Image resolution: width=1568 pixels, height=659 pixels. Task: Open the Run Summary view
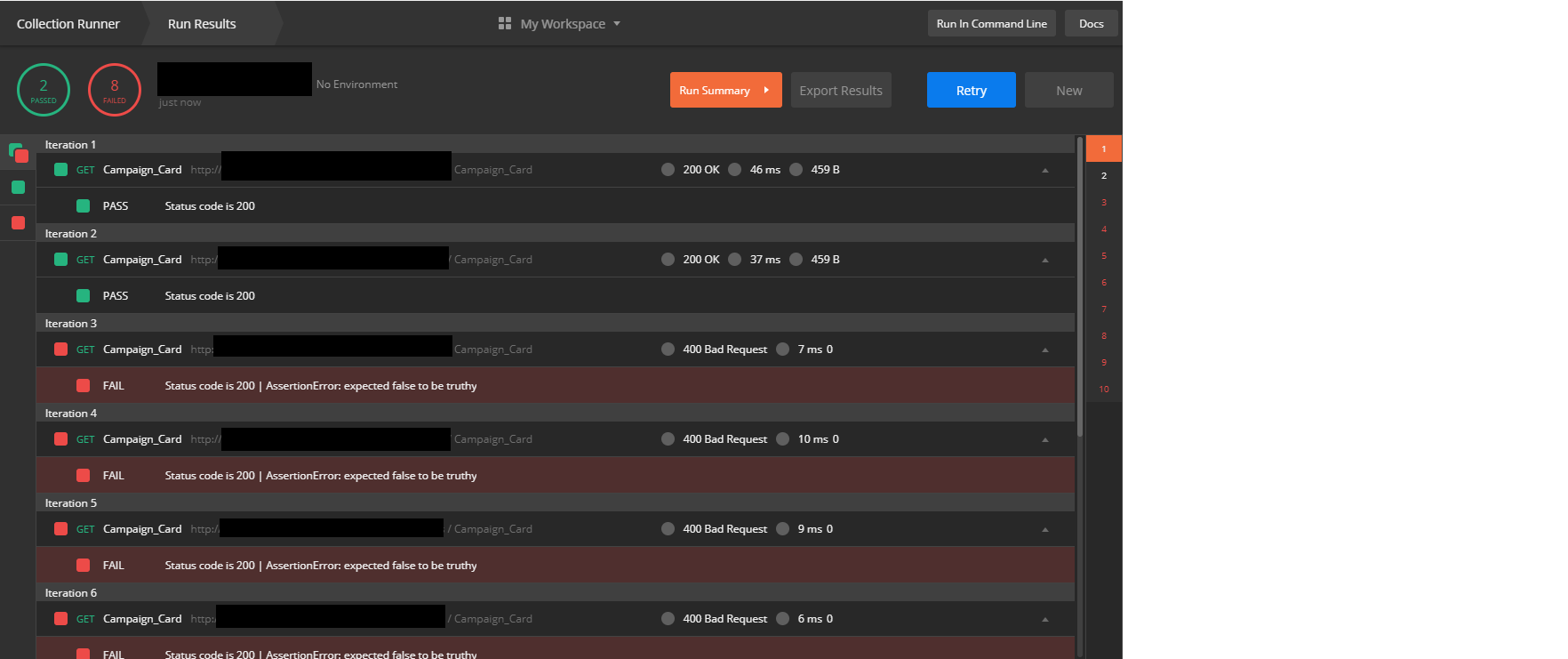tap(726, 90)
